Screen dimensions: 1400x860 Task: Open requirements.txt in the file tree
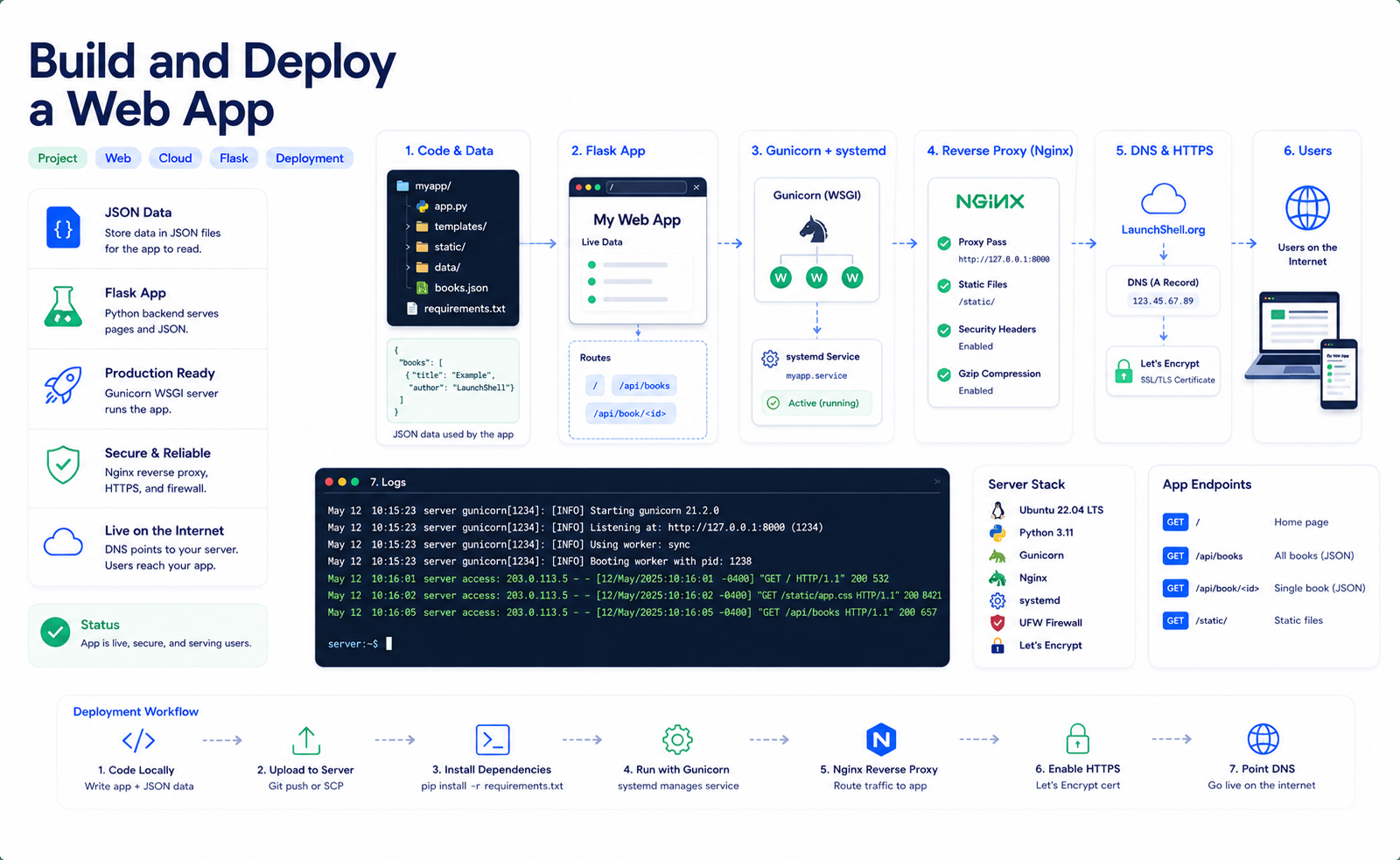click(x=456, y=309)
